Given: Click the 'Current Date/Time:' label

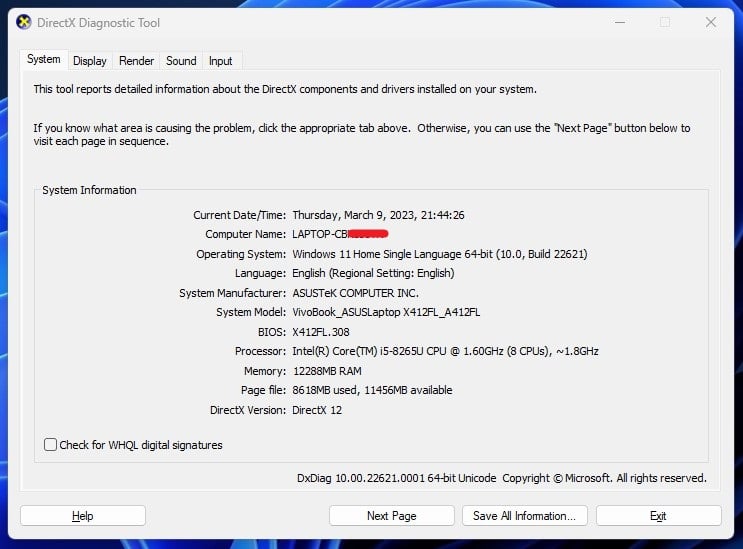Looking at the screenshot, I should coord(239,215).
